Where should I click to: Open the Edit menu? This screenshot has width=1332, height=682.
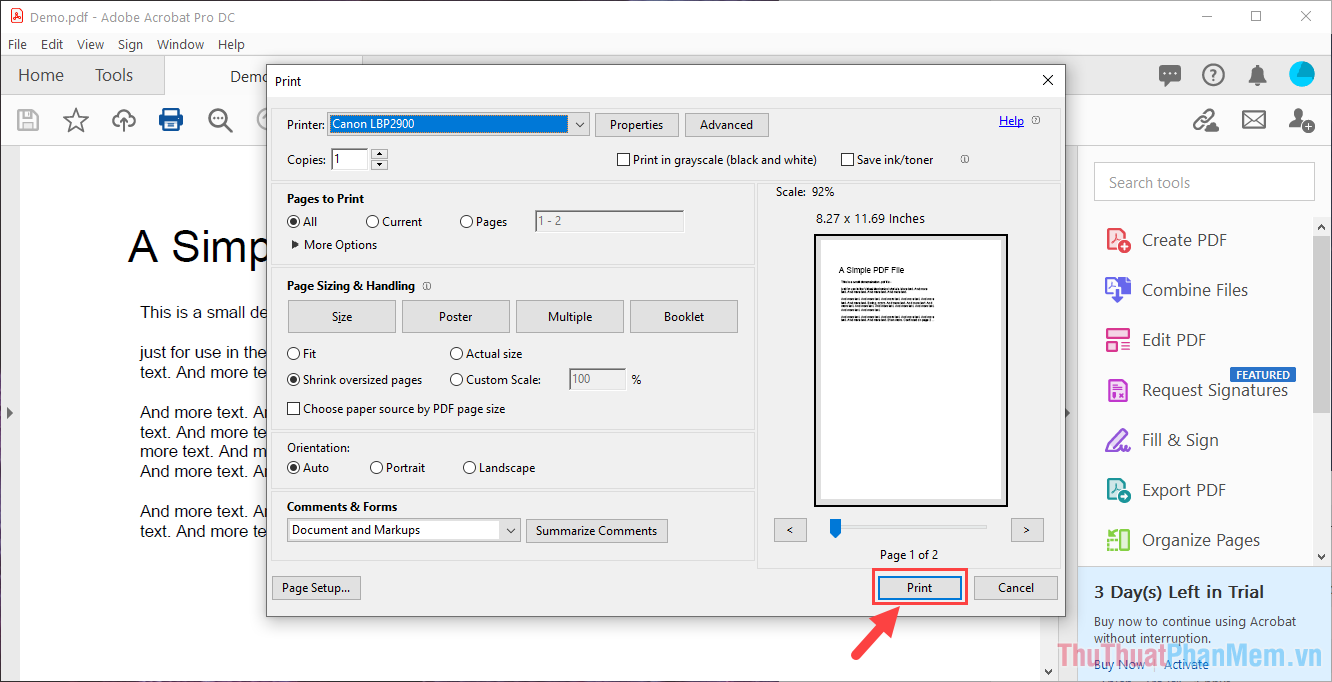(x=52, y=44)
